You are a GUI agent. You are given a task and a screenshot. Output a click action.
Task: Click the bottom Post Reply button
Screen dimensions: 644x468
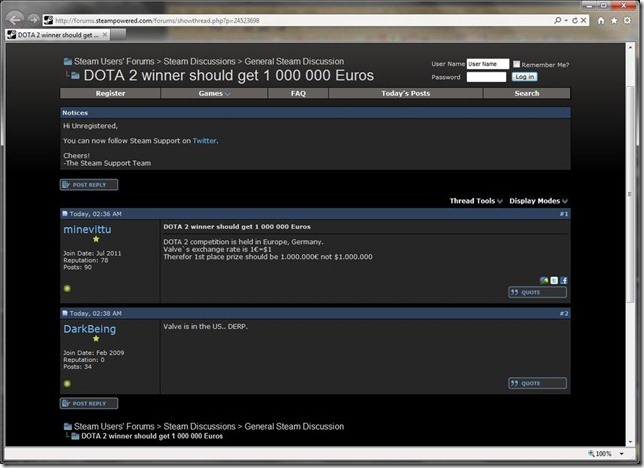coord(89,403)
